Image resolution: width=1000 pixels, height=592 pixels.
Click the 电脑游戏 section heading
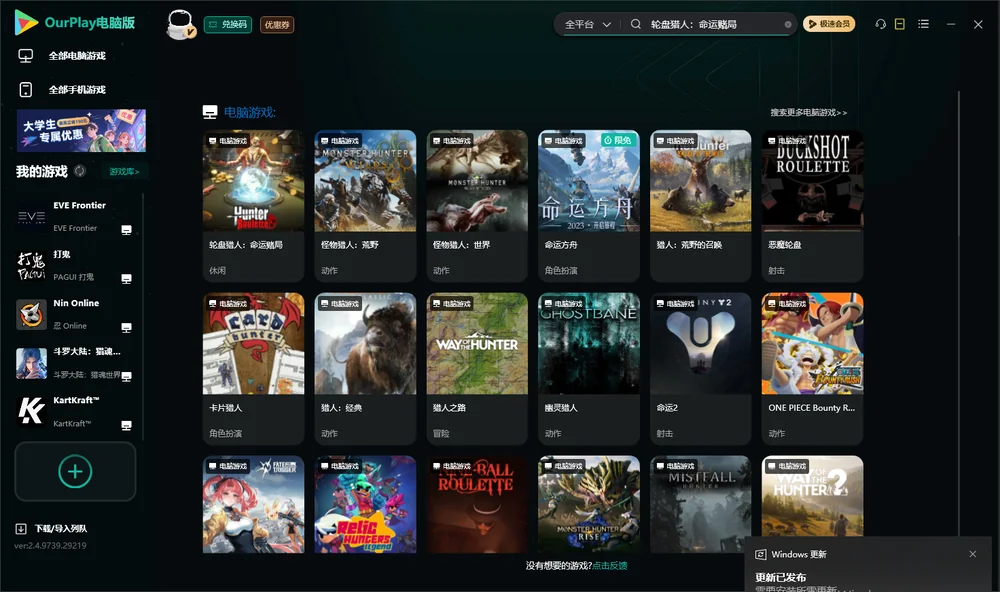click(249, 112)
